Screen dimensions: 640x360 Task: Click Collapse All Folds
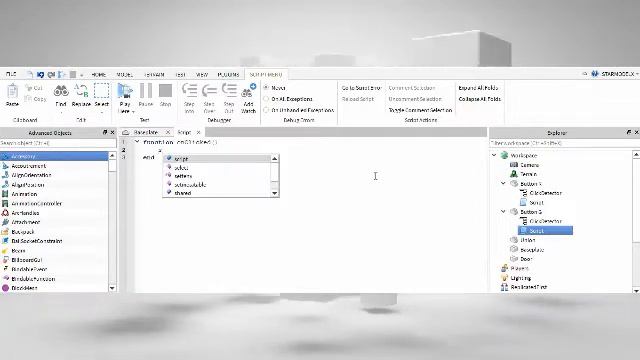coord(480,99)
